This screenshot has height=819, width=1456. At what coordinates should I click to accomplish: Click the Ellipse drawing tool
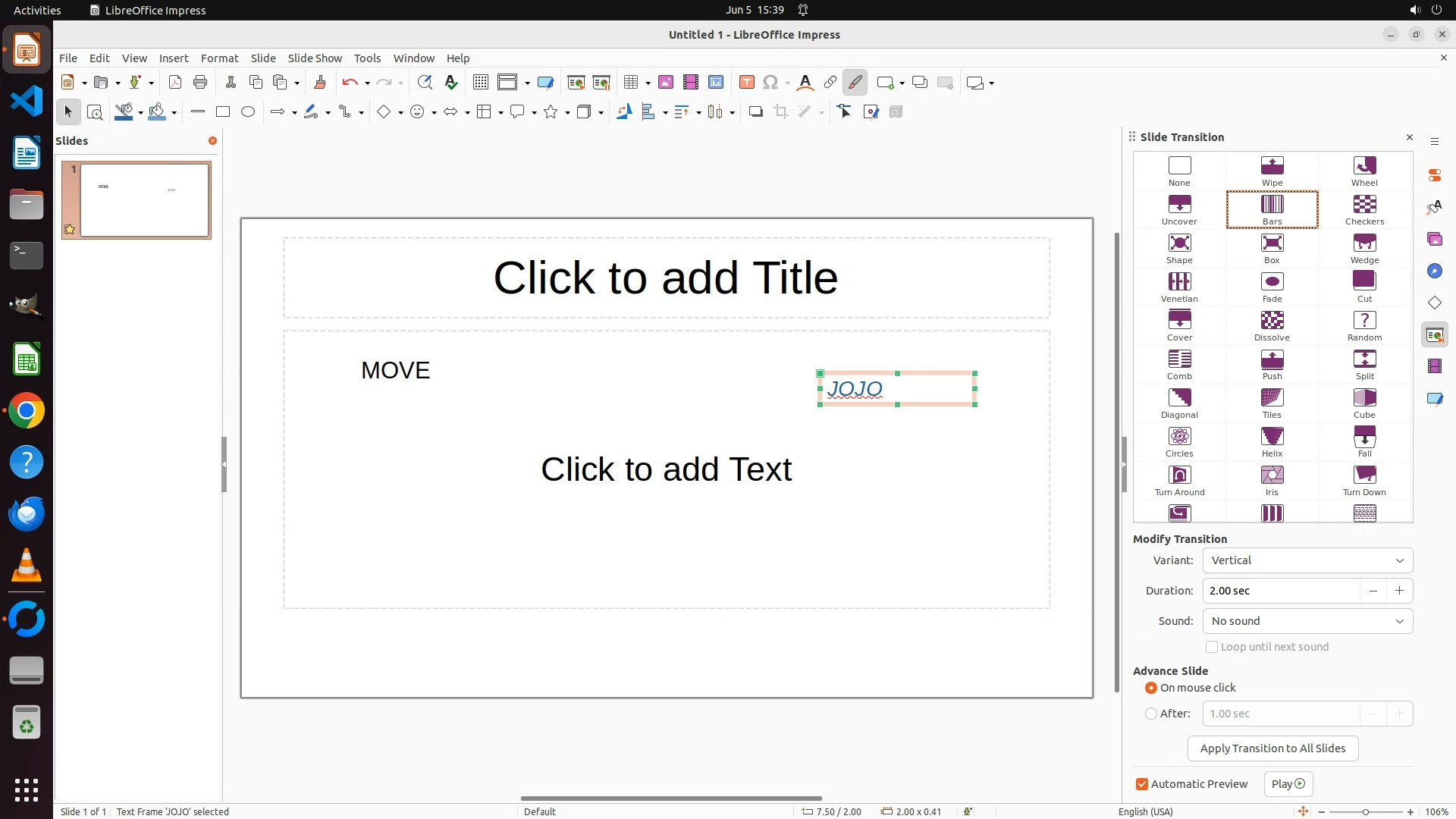tap(248, 112)
